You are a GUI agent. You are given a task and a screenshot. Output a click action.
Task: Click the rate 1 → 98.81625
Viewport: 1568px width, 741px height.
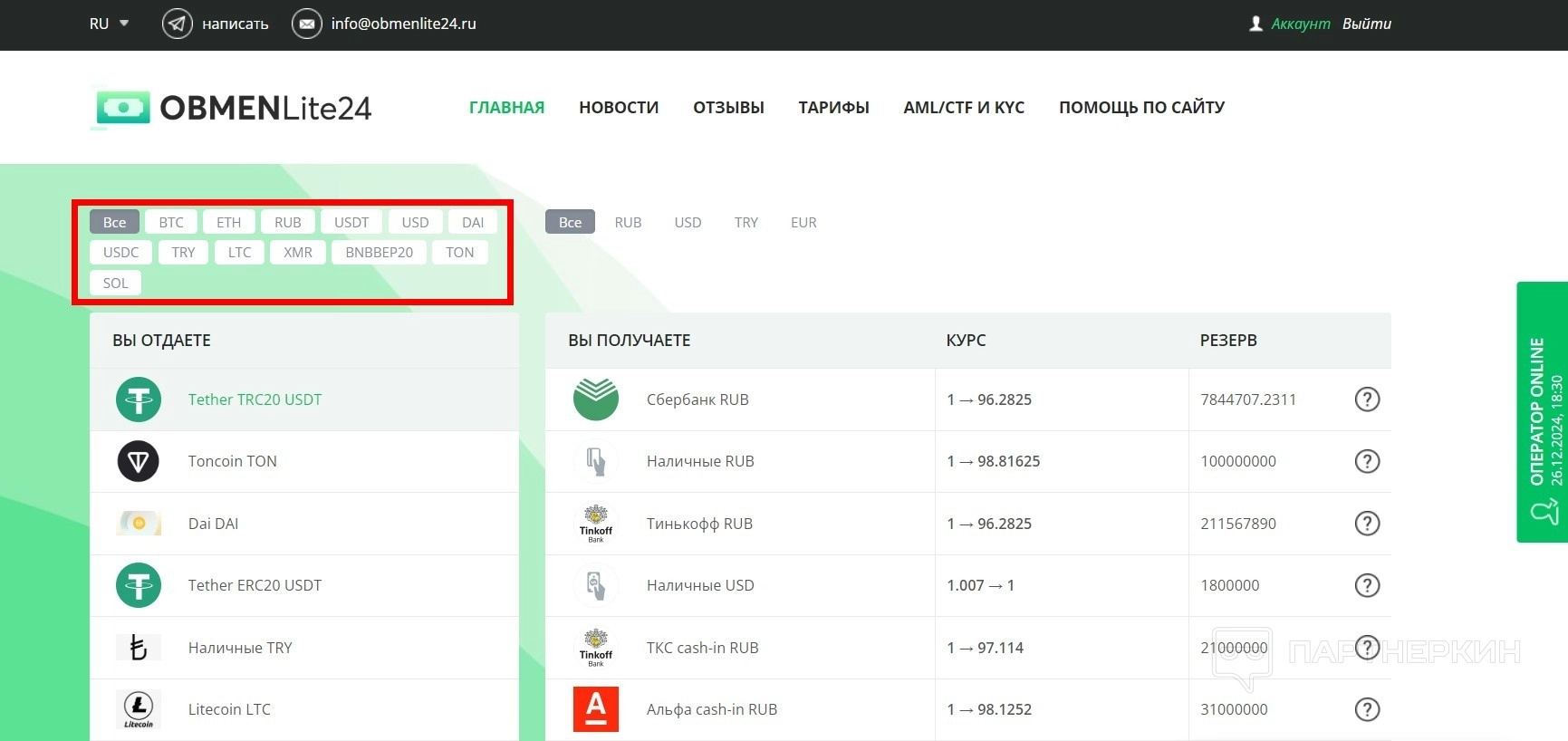994,461
